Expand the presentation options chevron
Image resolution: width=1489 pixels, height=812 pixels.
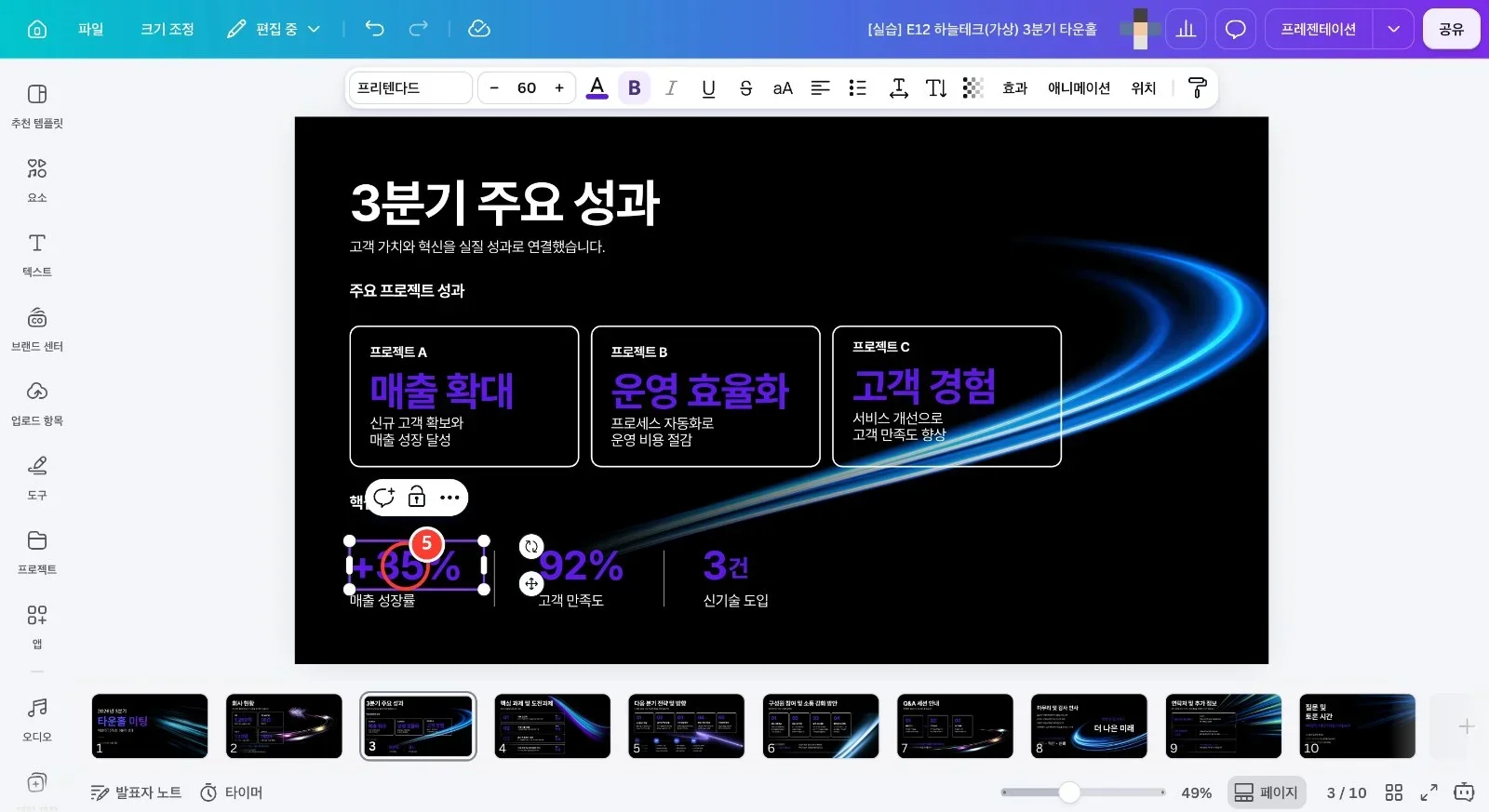point(1393,29)
